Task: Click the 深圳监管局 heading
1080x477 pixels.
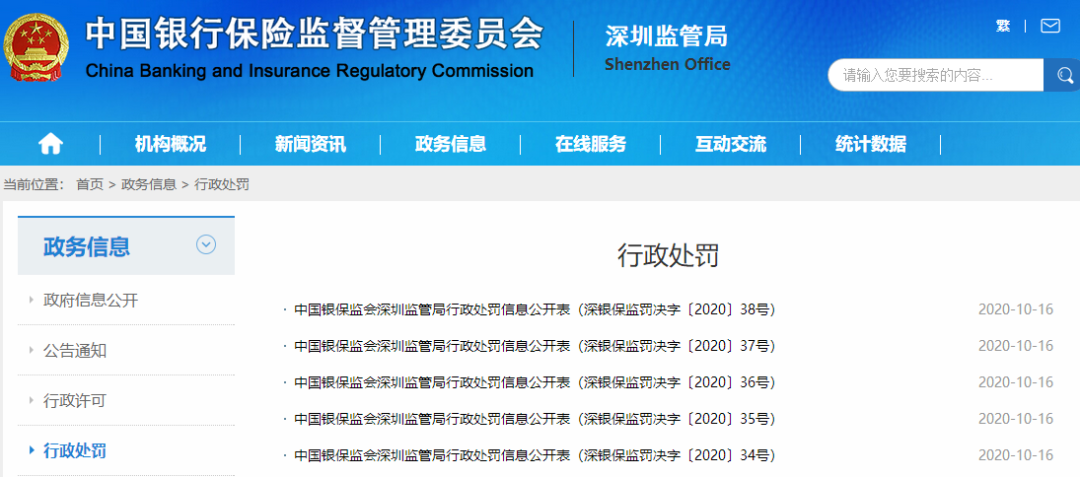Action: 666,35
